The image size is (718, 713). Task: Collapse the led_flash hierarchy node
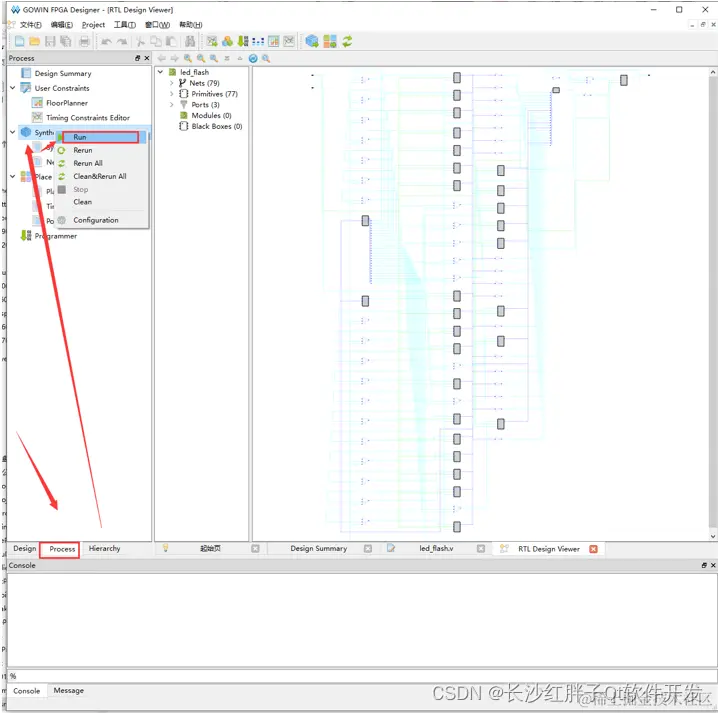(x=160, y=72)
